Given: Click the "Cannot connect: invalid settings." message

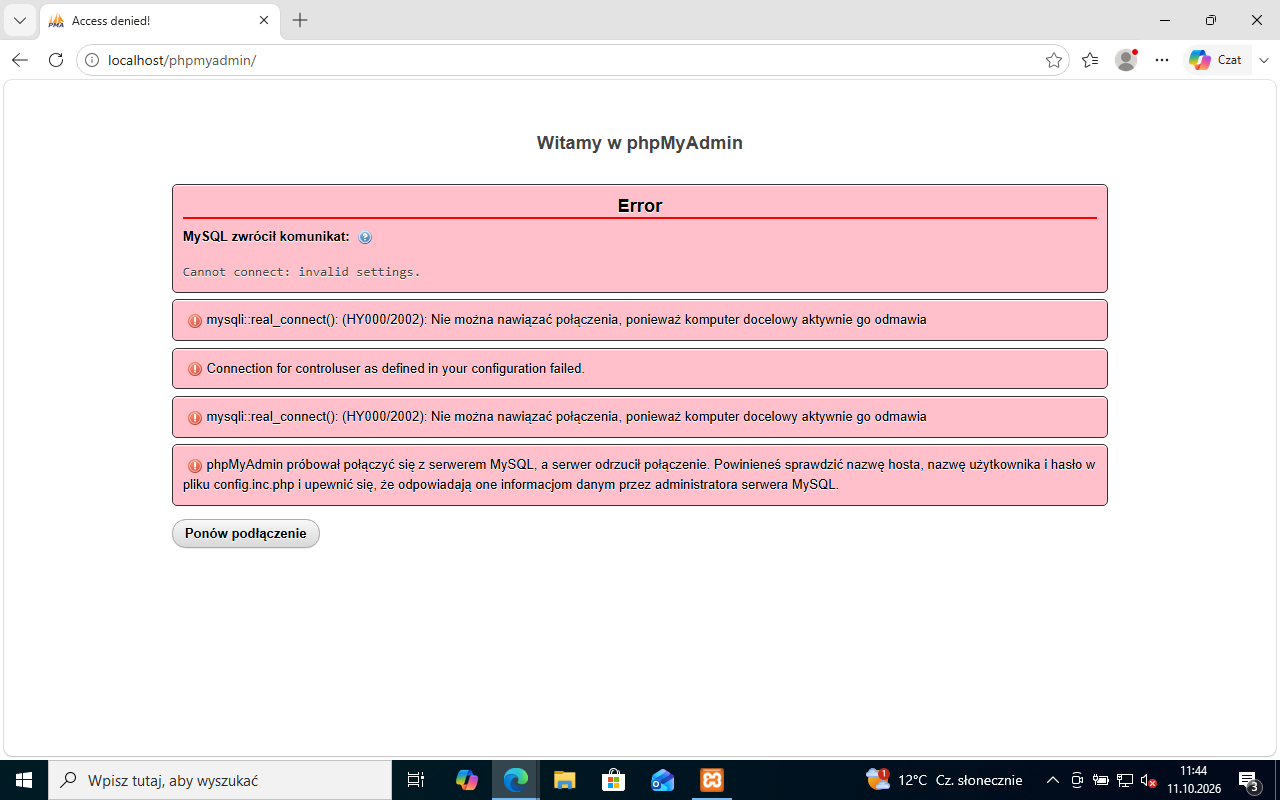Looking at the screenshot, I should pos(302,272).
